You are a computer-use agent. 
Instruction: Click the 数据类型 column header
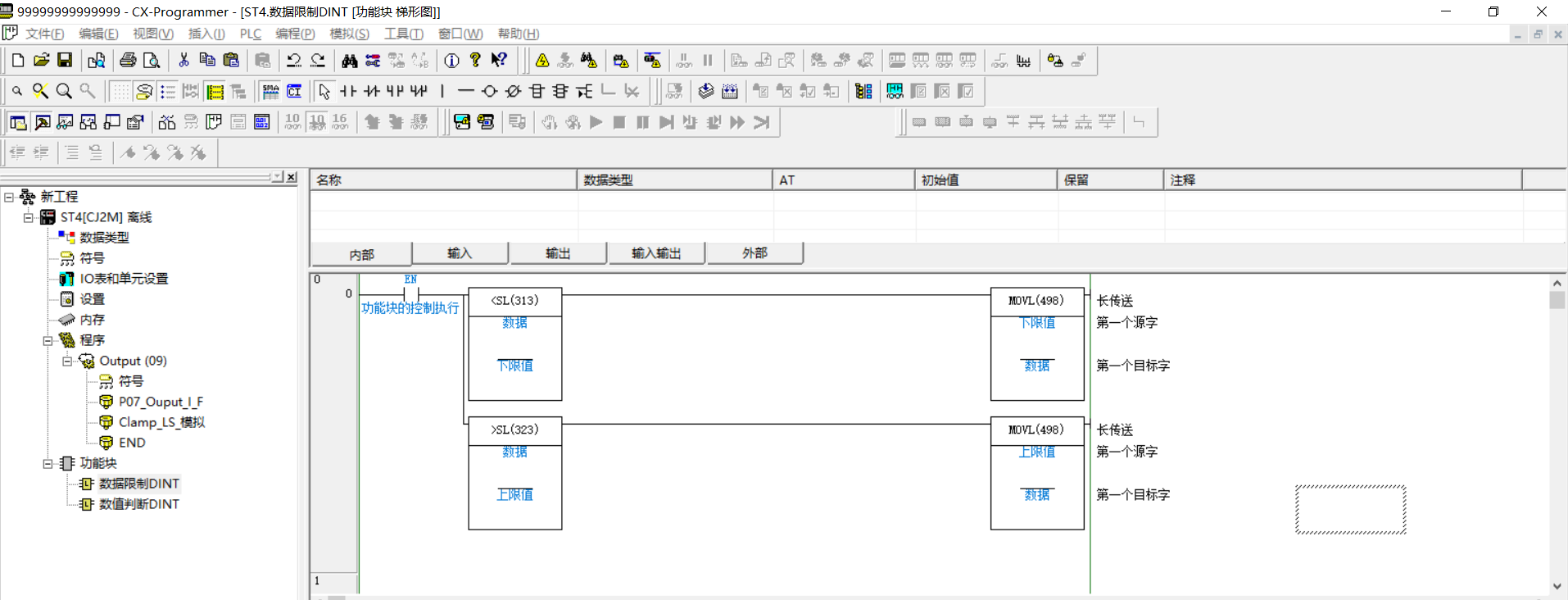pyautogui.click(x=673, y=180)
